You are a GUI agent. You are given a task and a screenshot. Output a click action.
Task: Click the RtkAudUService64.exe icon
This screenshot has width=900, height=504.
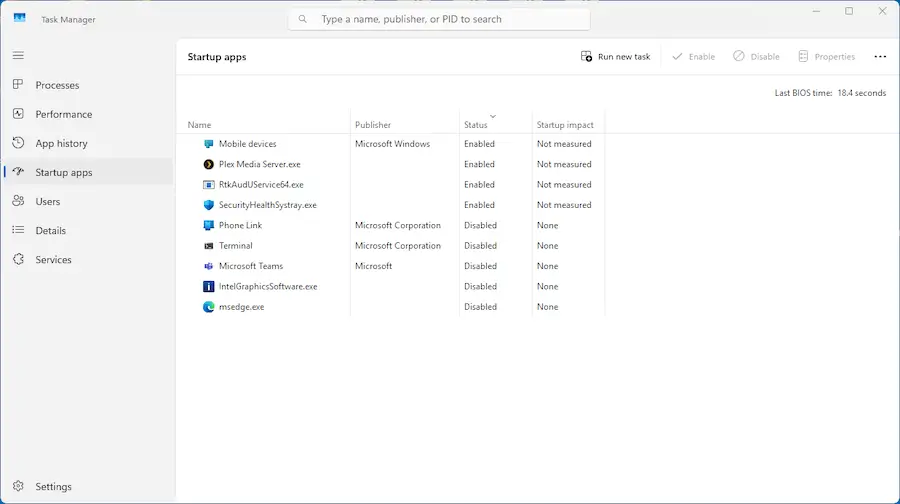tap(208, 184)
